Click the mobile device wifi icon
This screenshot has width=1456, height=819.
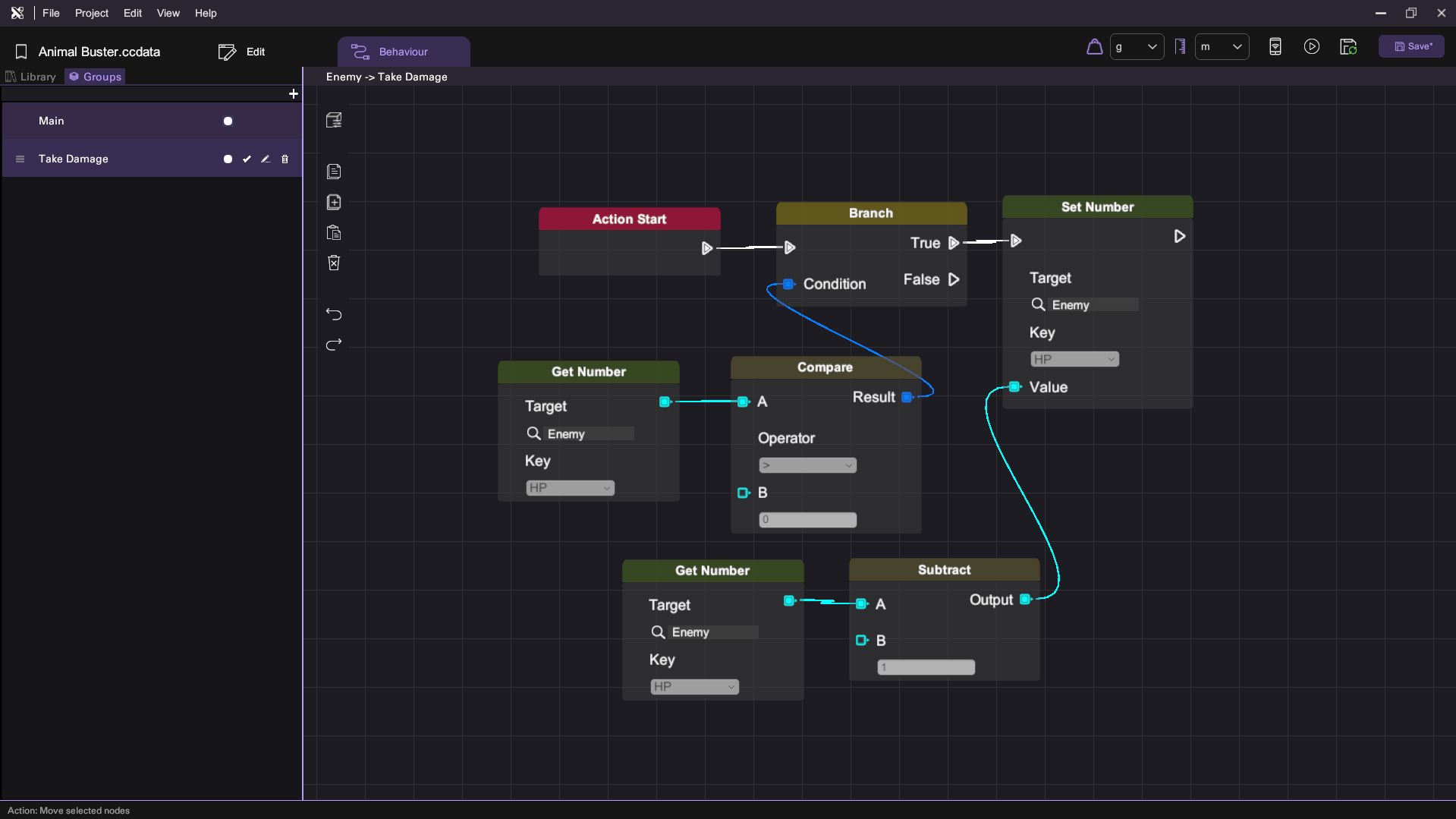click(x=1275, y=47)
